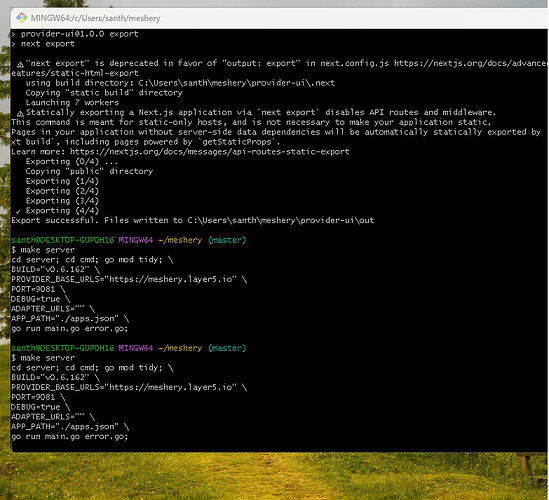Click the first 'DEBUG=true' line
Viewport: 549px width, 500px height.
pos(41,299)
